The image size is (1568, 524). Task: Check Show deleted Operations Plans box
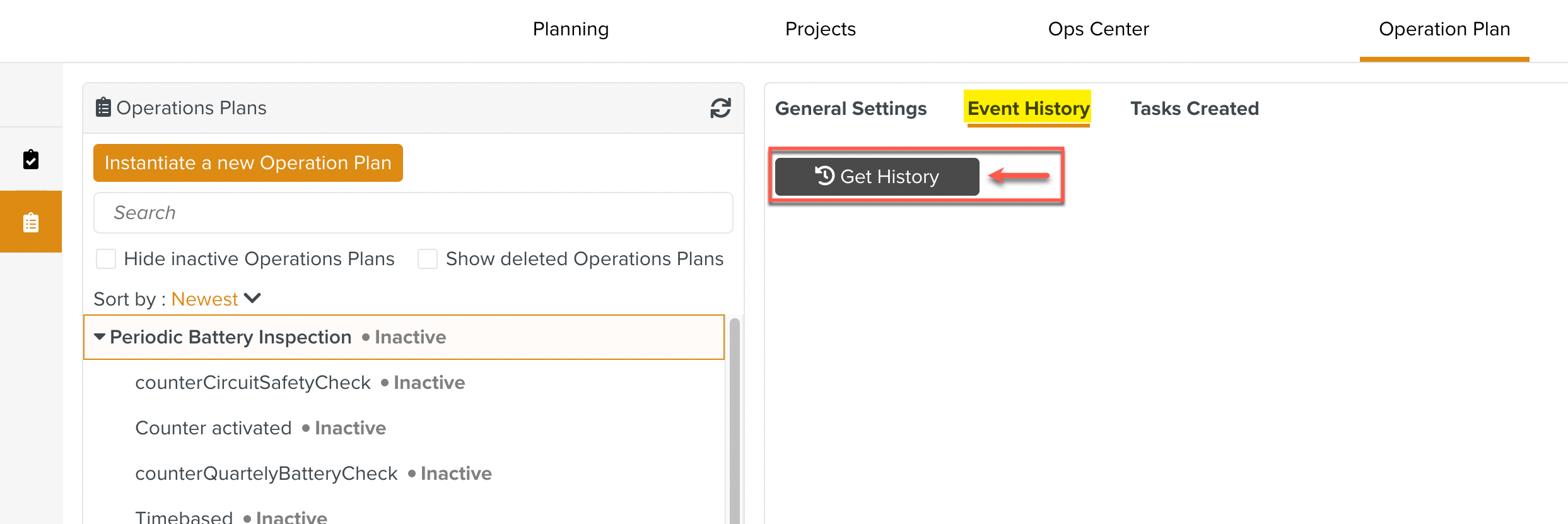(428, 259)
